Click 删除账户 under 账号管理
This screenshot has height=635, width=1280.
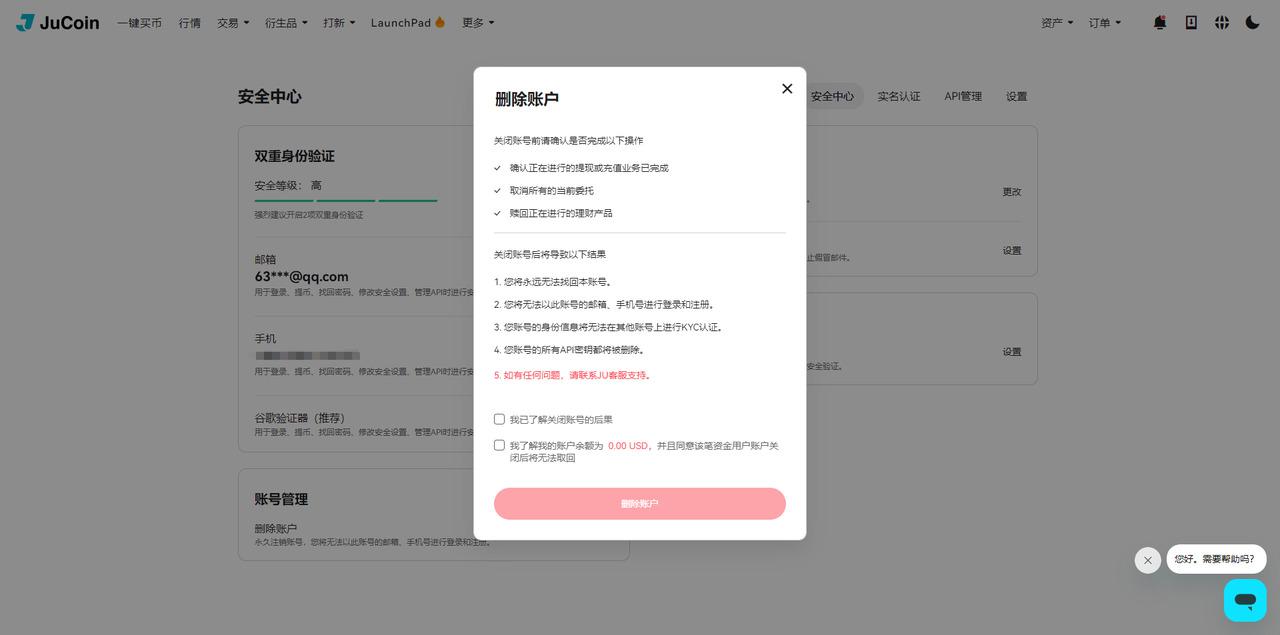[276, 528]
